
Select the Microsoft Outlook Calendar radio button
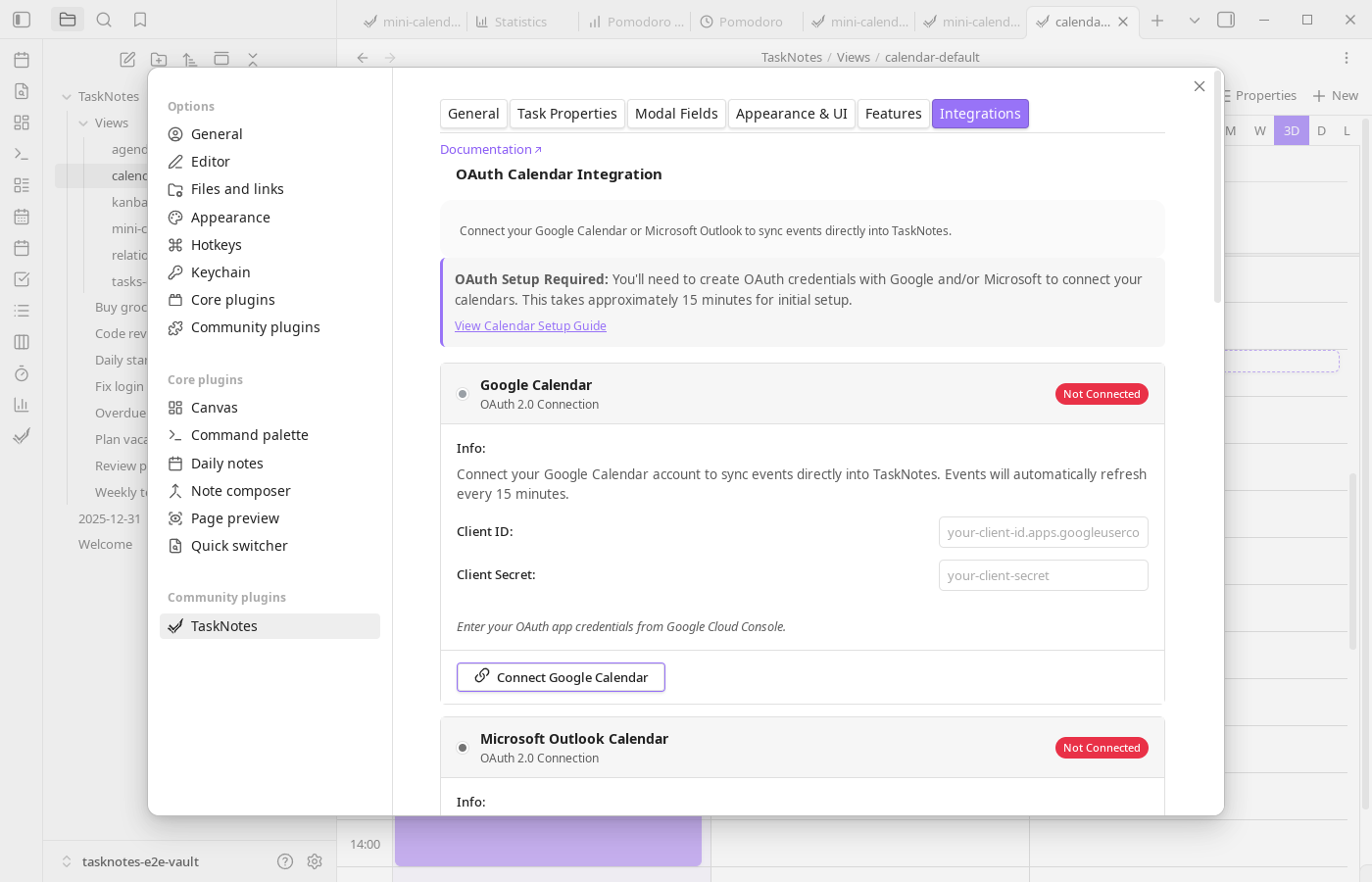click(462, 747)
